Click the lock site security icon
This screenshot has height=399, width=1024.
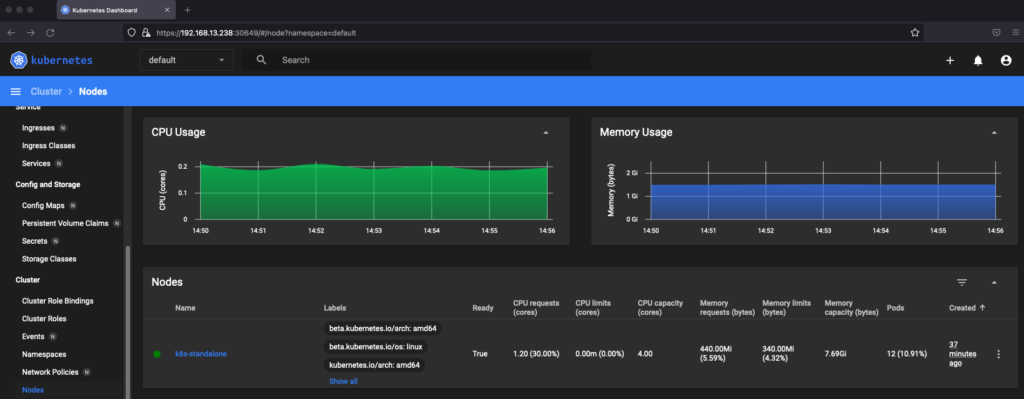pos(146,33)
